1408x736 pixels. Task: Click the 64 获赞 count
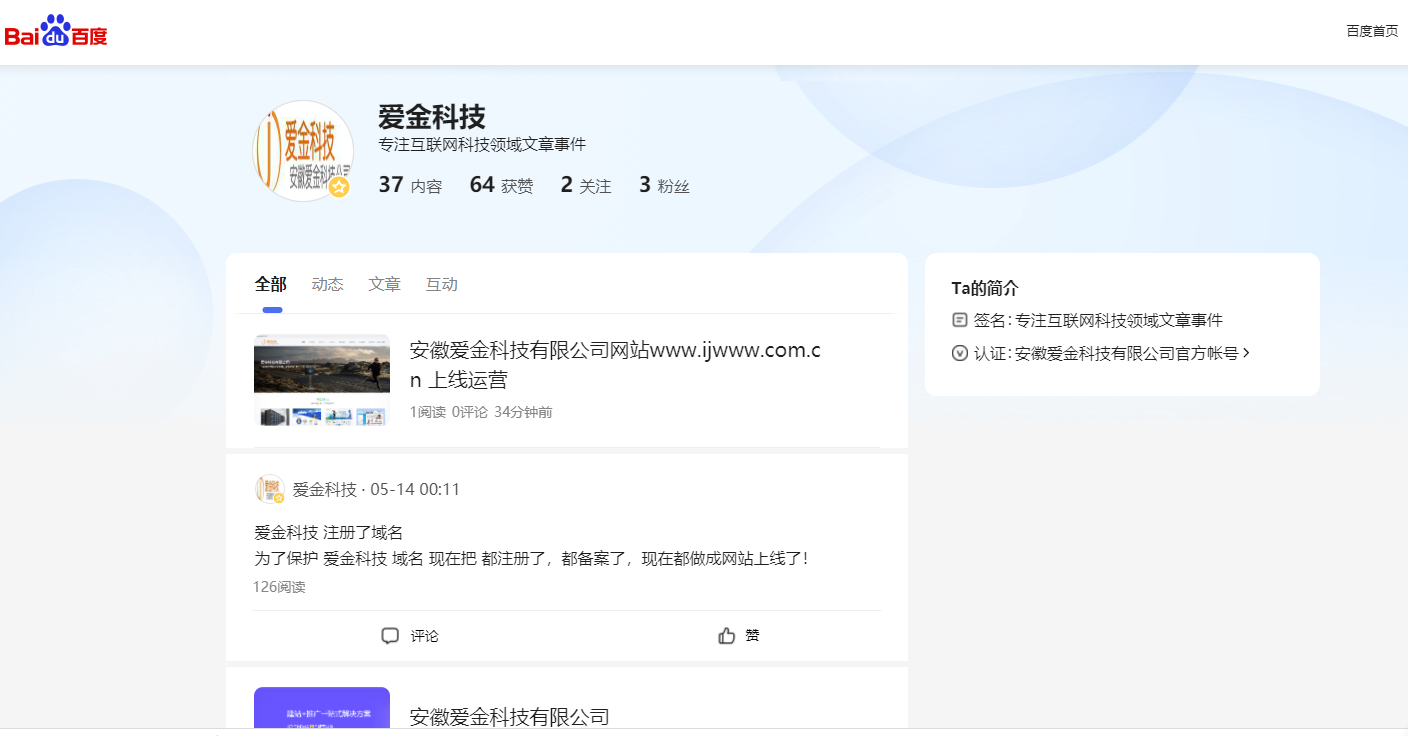tap(502, 185)
